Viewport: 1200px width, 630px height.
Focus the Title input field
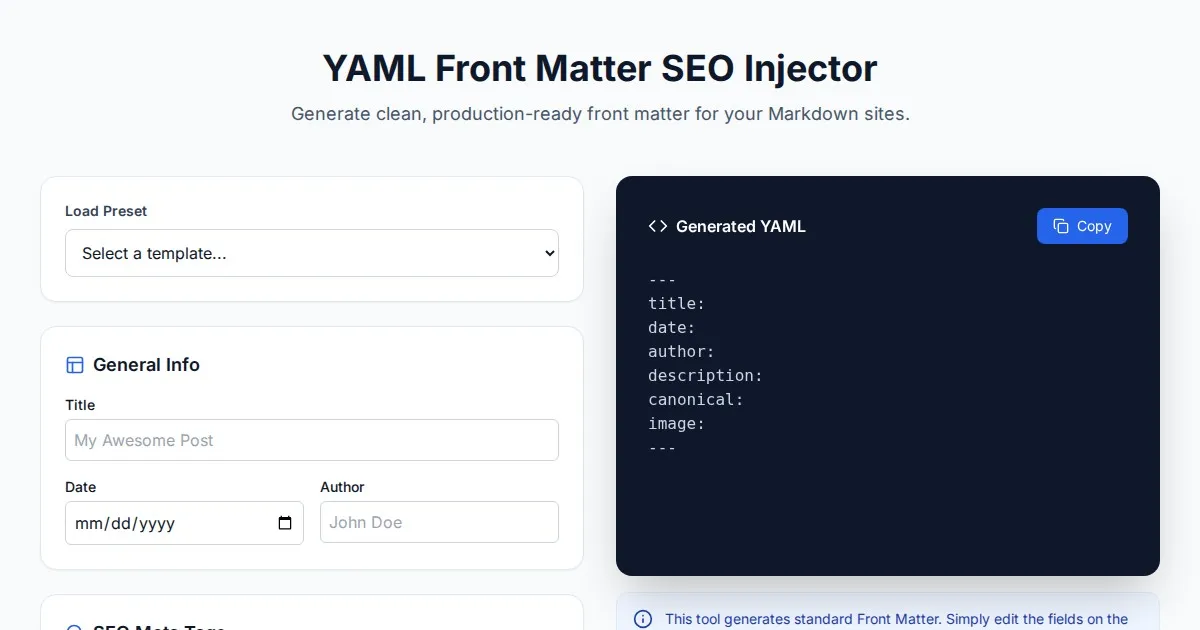pos(311,440)
